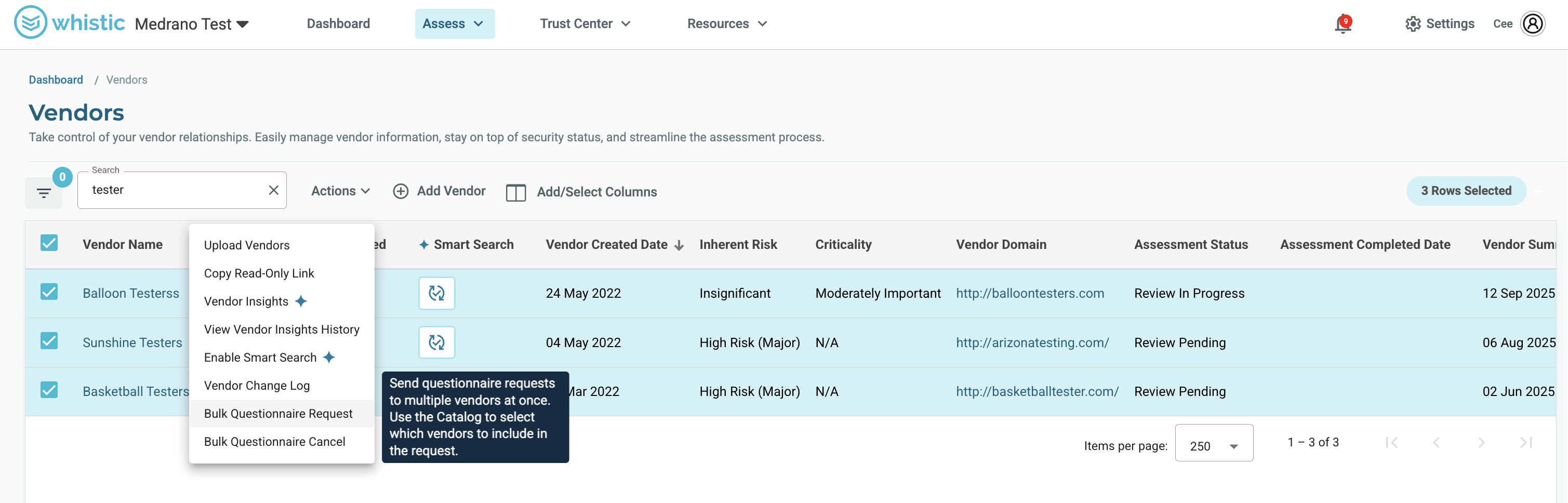
Task: Open the Balloon Testerss vendor
Action: click(131, 293)
